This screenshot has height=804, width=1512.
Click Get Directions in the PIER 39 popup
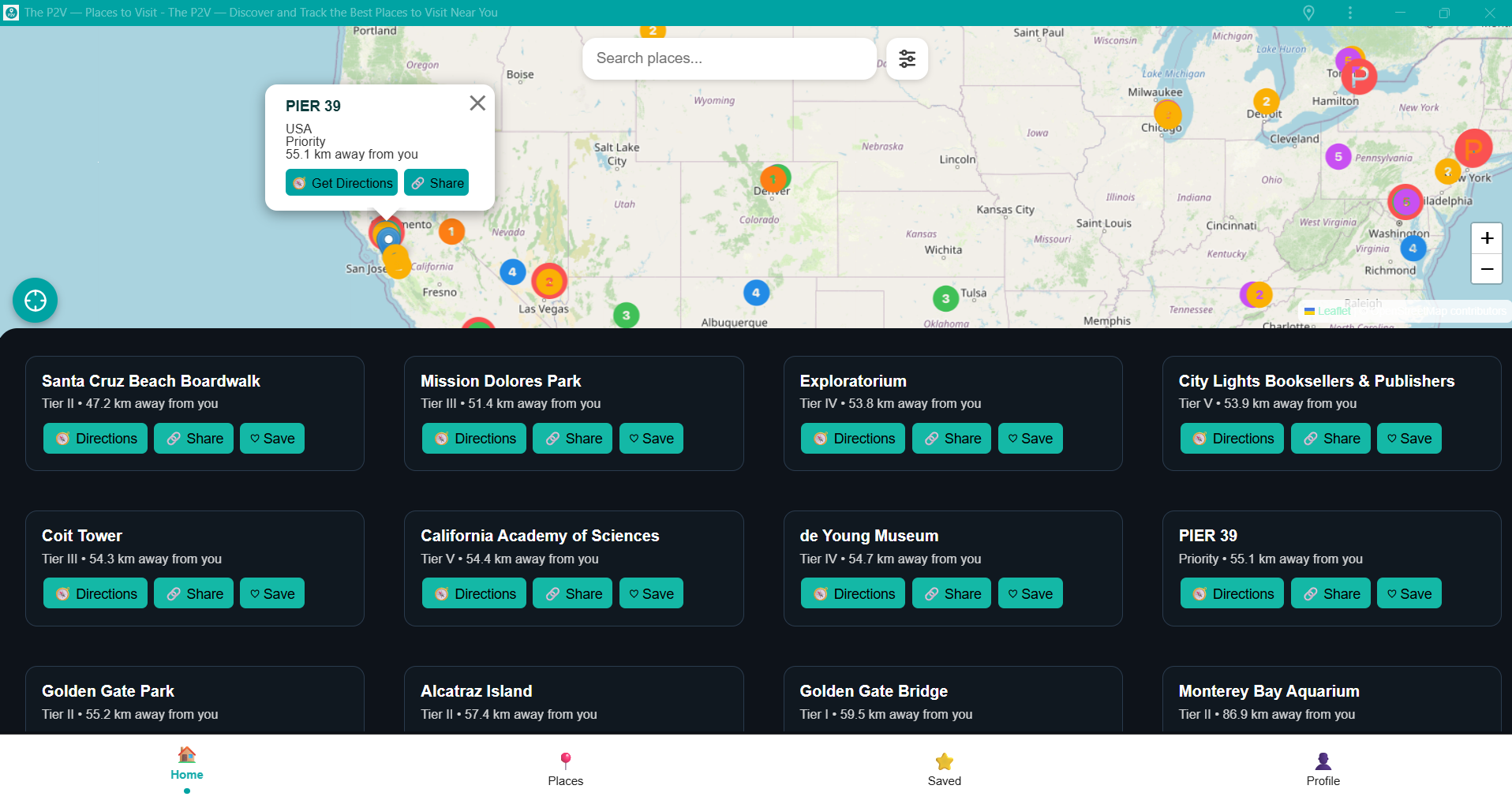pyautogui.click(x=341, y=182)
